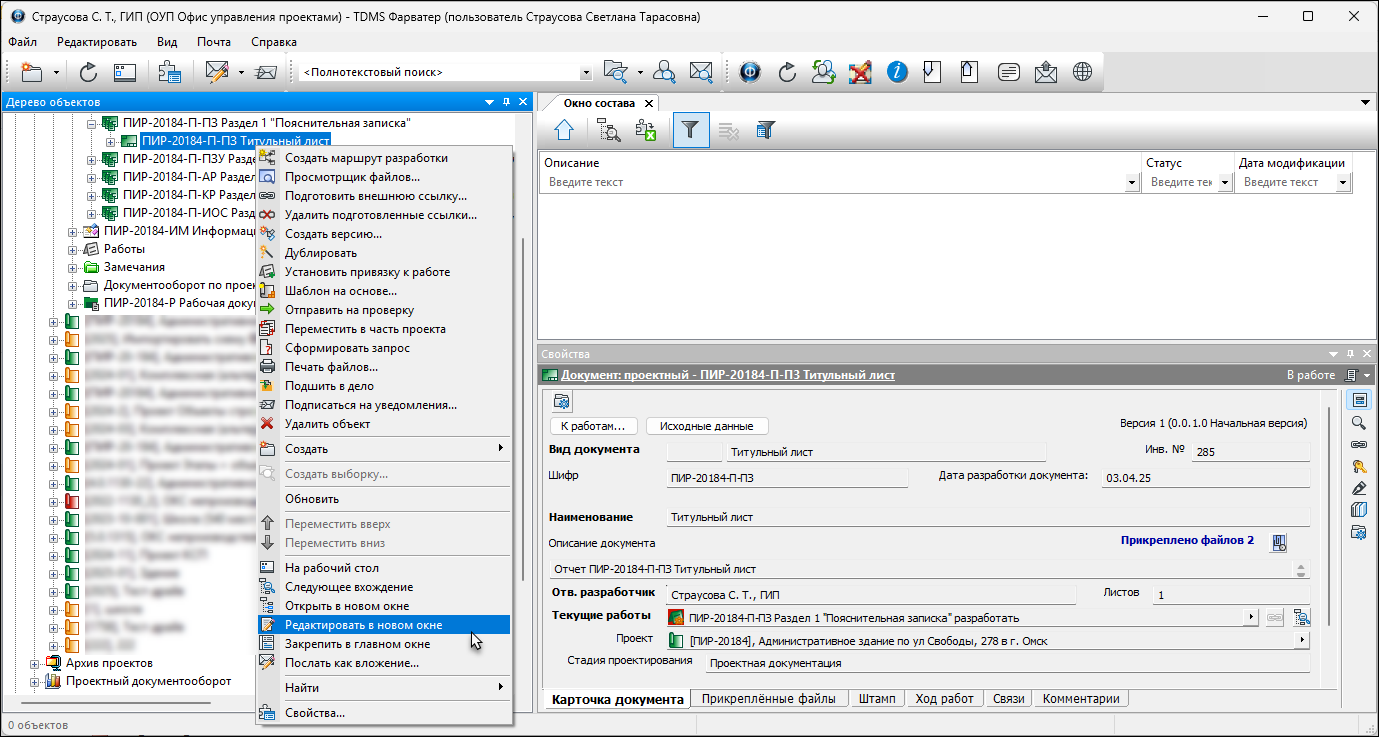Expand the Архив проектов tree node
This screenshot has height=737, width=1379.
pos(35,663)
